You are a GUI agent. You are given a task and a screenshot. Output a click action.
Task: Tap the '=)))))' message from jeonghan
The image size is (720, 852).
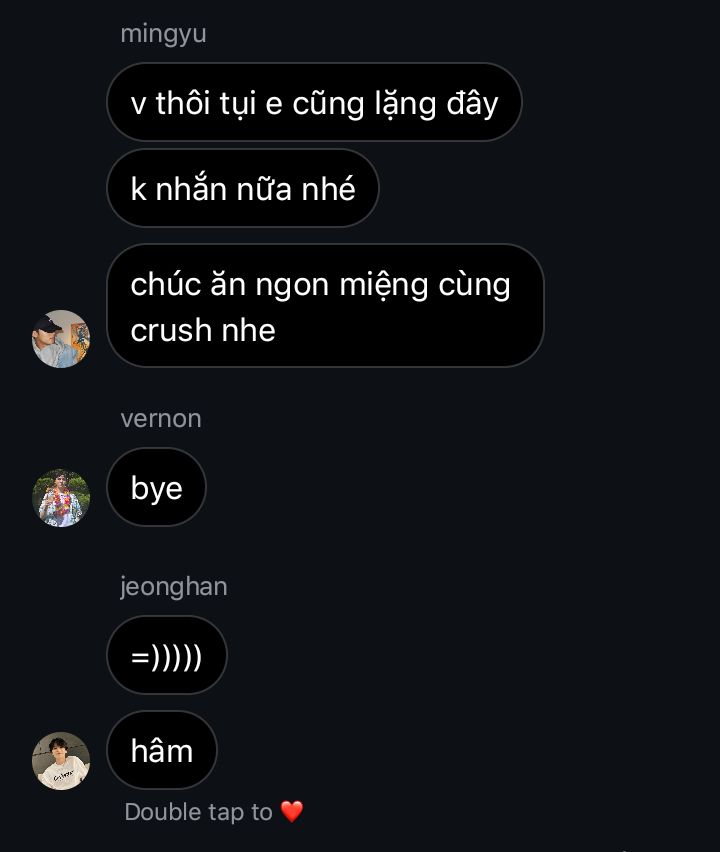[x=167, y=655]
